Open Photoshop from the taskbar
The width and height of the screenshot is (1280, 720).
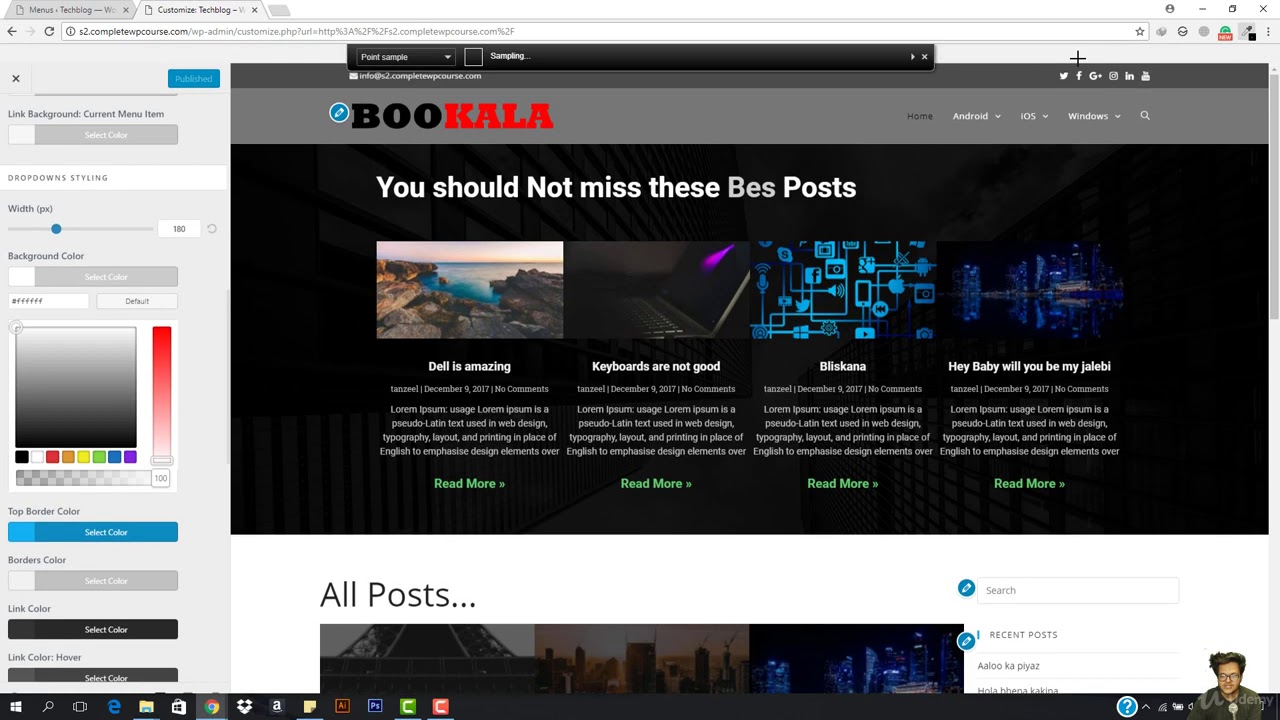(x=375, y=707)
